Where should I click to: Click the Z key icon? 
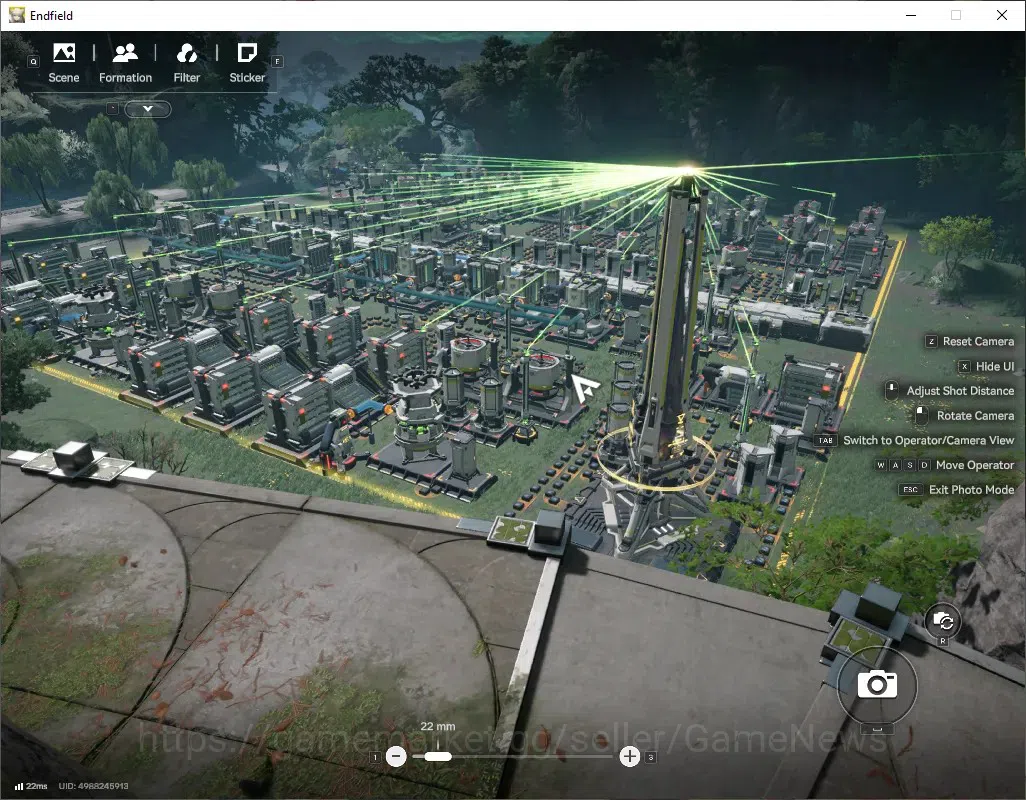[930, 341]
